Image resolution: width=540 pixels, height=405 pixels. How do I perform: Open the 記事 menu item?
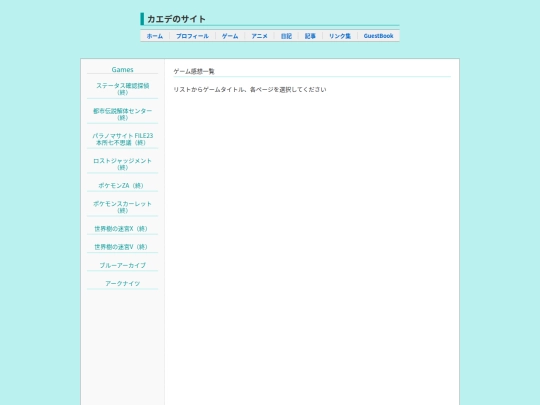pos(310,36)
